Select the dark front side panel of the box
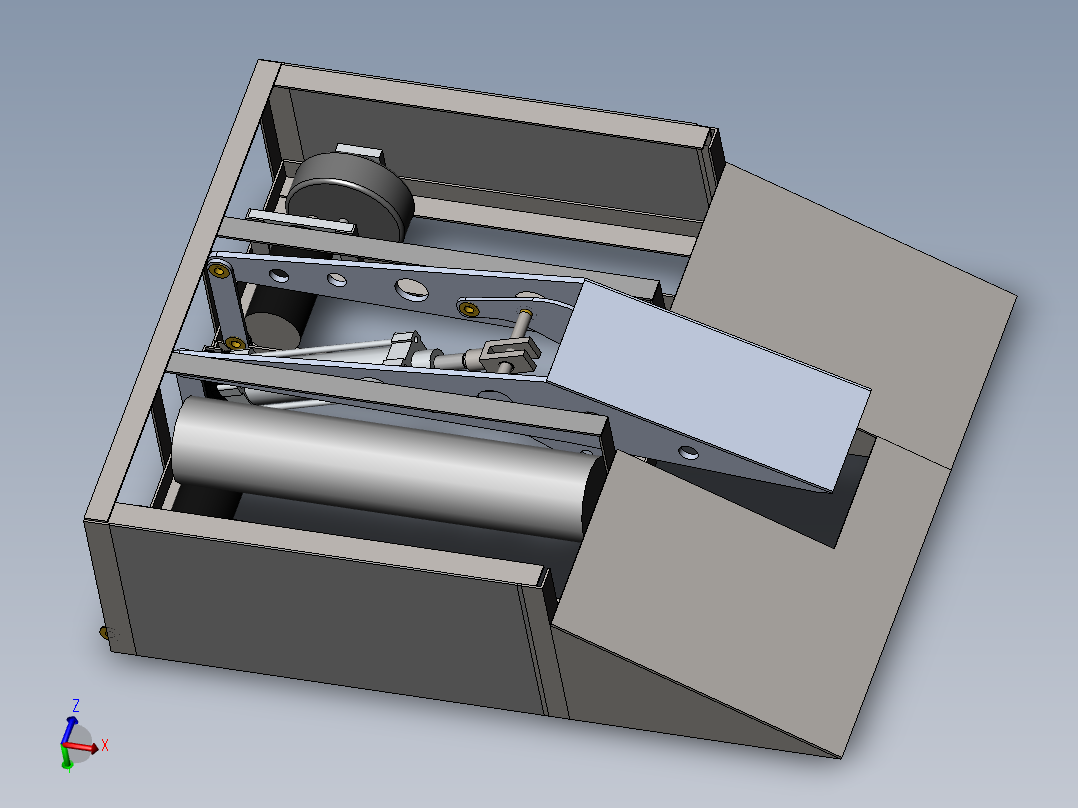Viewport: 1078px width, 808px height. point(330,619)
